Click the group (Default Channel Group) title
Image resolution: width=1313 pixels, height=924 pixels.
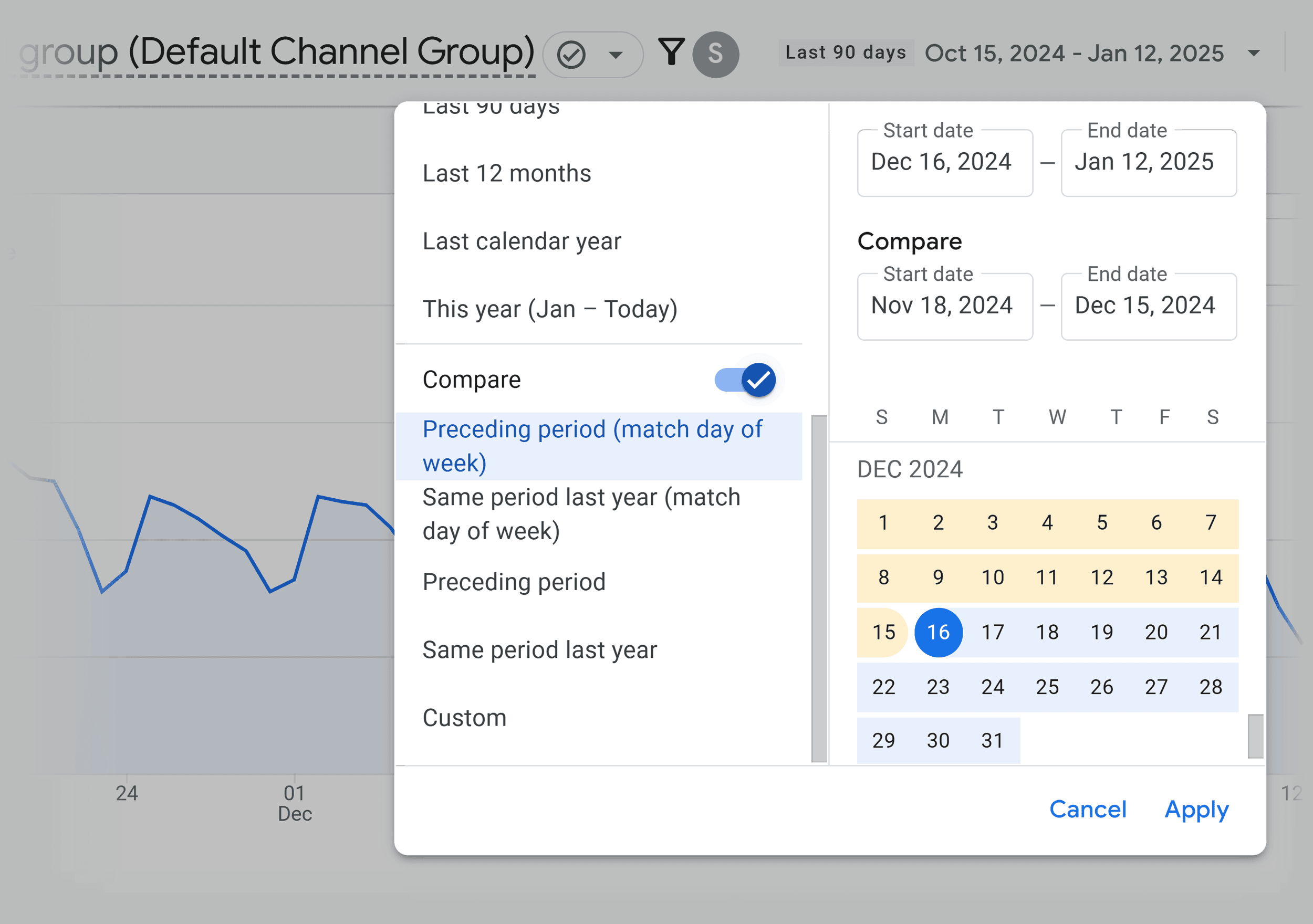coord(277,52)
